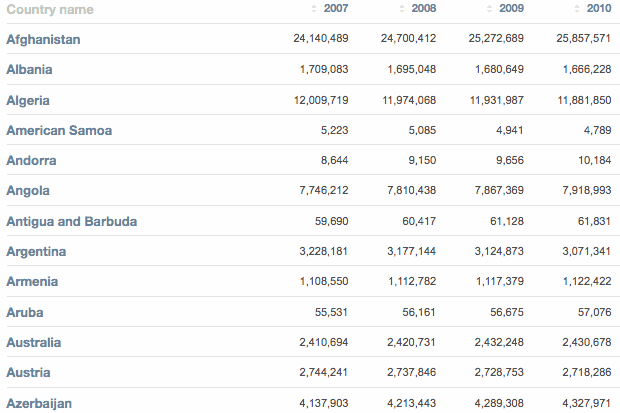Open the Azerbaijan country link
Screen dimensions: 620x413
pos(39,404)
